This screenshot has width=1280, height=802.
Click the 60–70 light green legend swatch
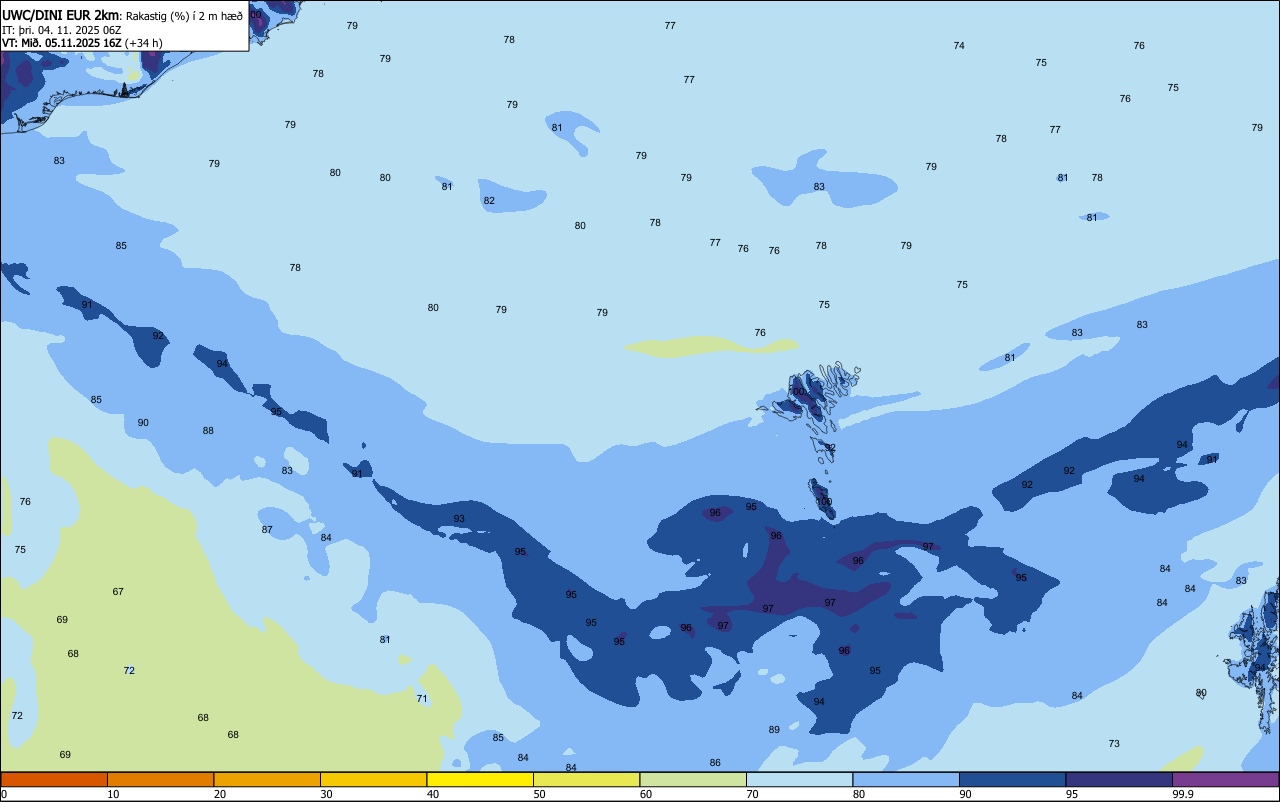point(693,779)
